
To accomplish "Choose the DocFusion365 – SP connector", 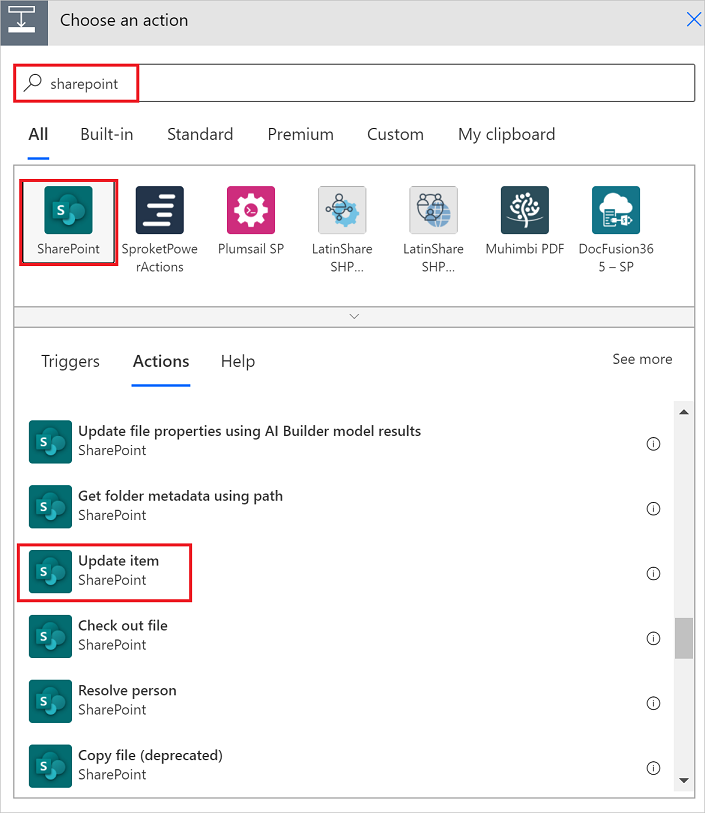I will 616,210.
